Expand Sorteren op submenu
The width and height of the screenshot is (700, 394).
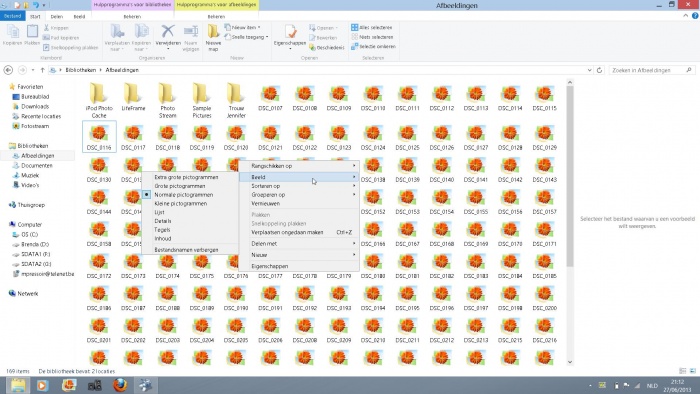point(299,186)
